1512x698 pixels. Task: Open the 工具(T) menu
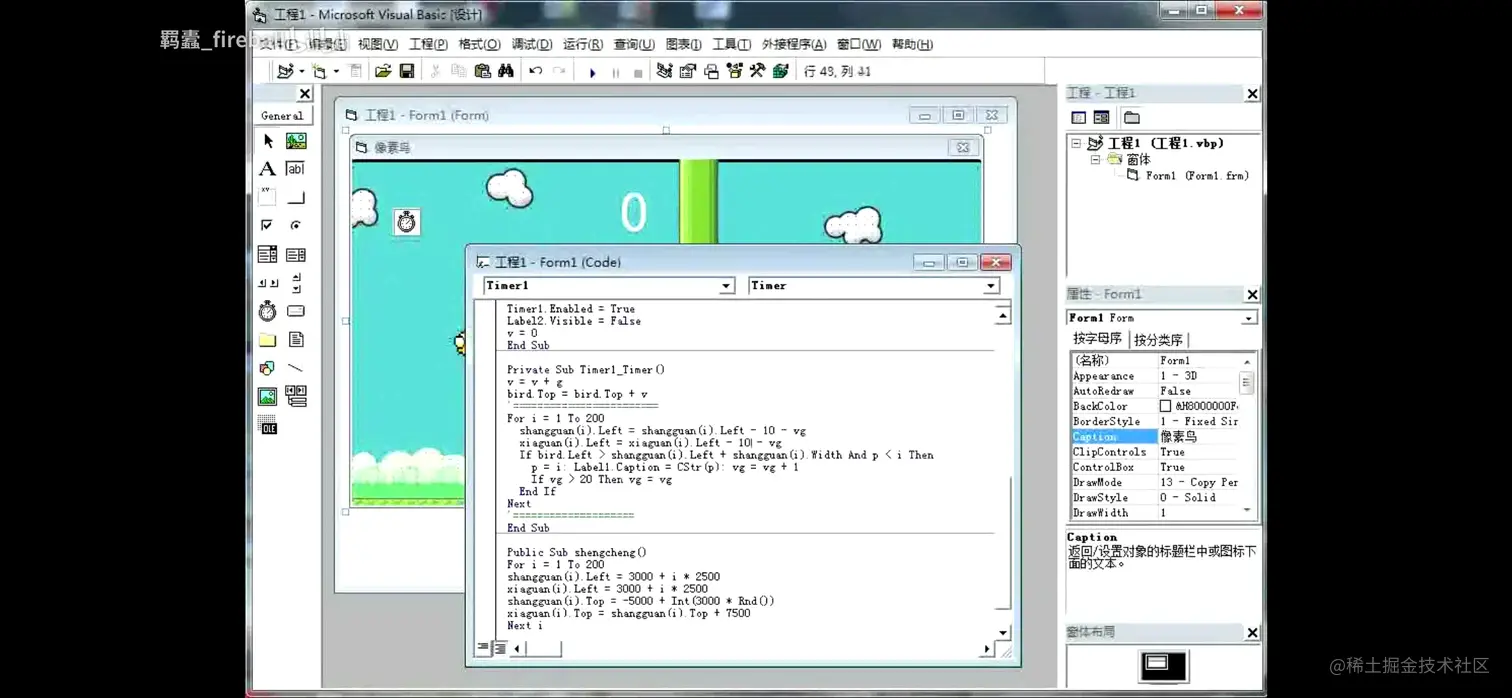click(731, 44)
